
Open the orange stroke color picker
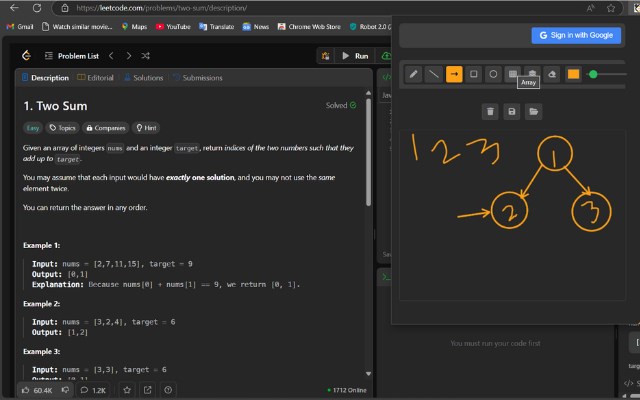[x=573, y=74]
